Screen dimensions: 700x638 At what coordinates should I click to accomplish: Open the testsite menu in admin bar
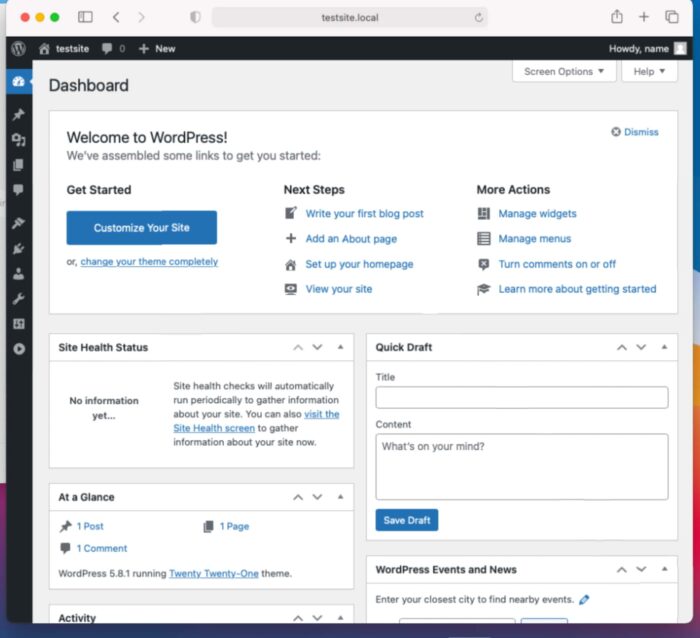[x=64, y=48]
